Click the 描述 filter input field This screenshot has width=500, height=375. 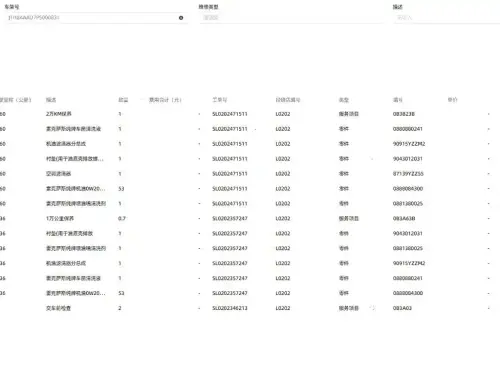(x=447, y=18)
